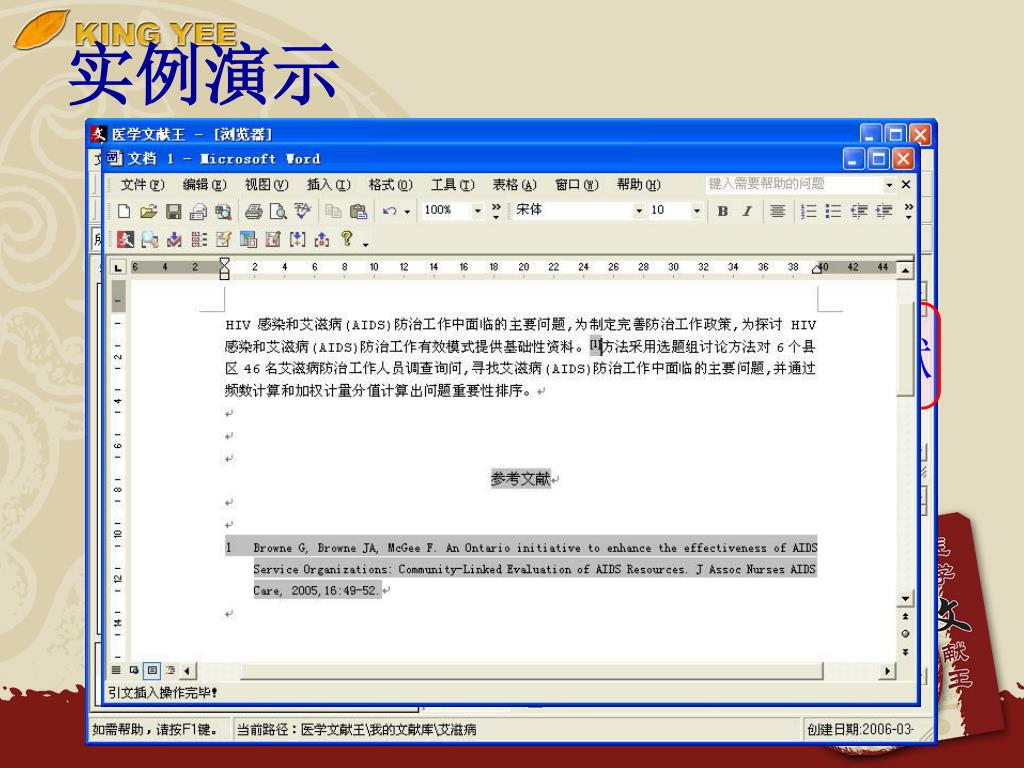Open the help question box dropdown arrow
This screenshot has width=1024, height=768.
(889, 185)
